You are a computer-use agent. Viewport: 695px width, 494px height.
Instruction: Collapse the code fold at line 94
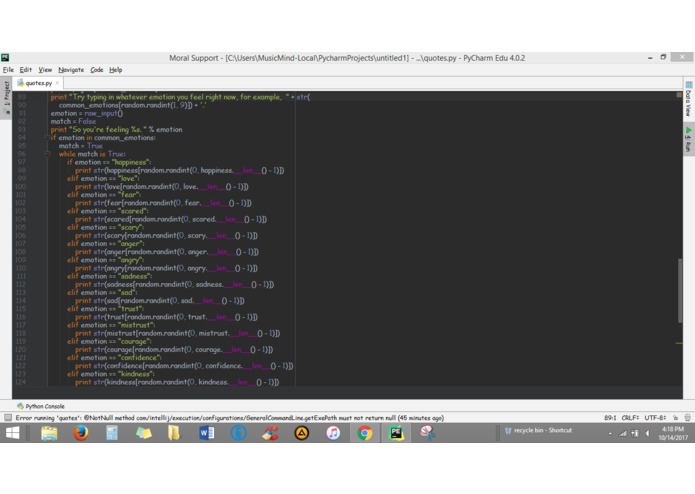click(x=47, y=138)
